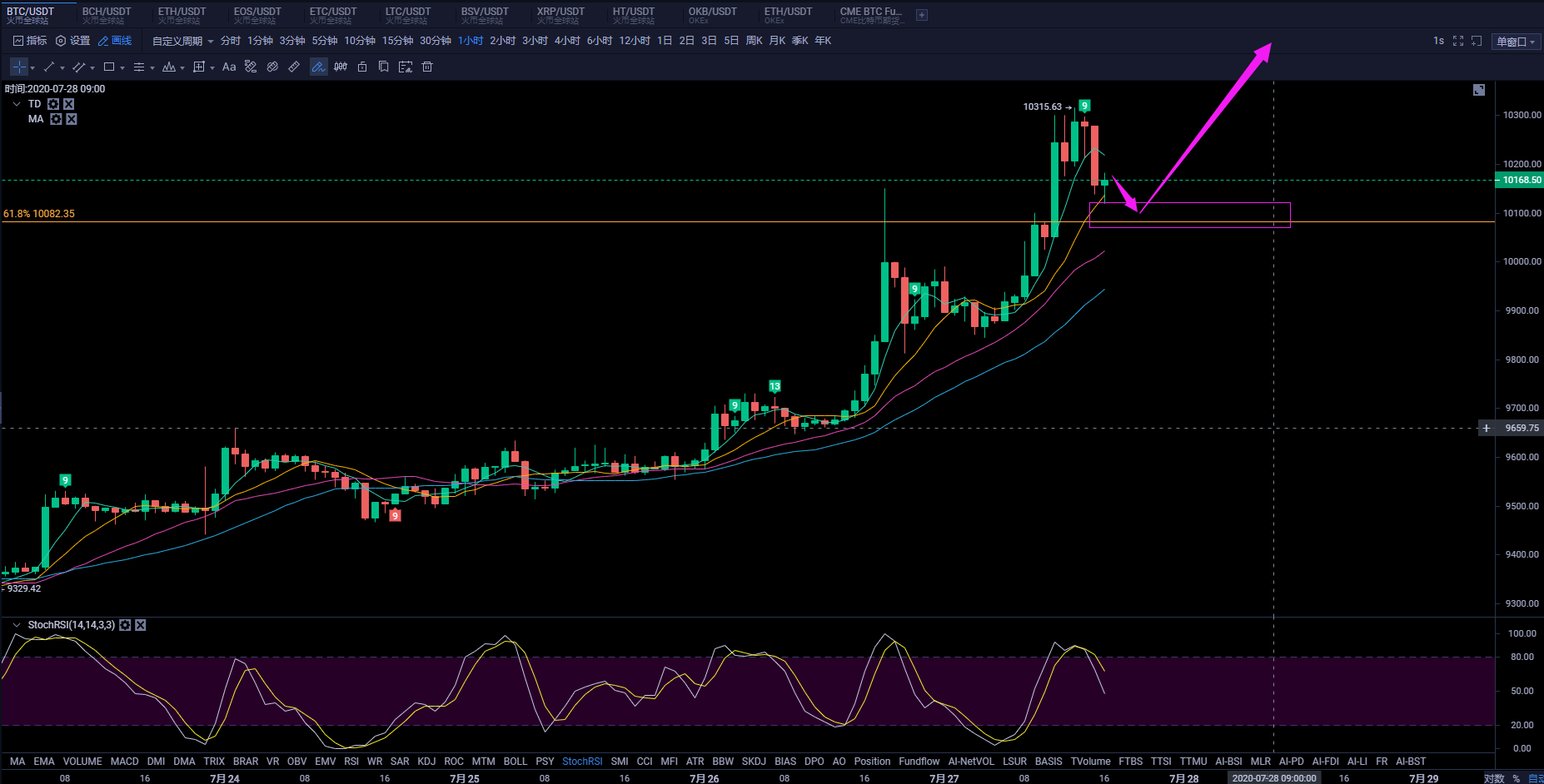
Task: Maximize the main chart pane
Action: tap(1479, 90)
